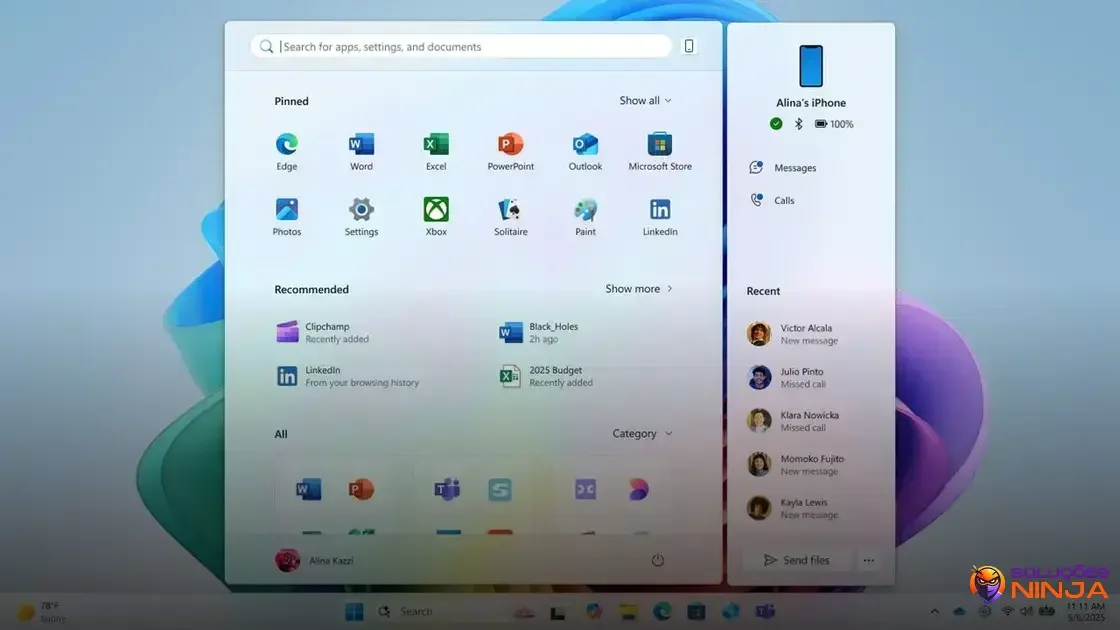Open PowerPoint icon in the All section

click(x=361, y=489)
